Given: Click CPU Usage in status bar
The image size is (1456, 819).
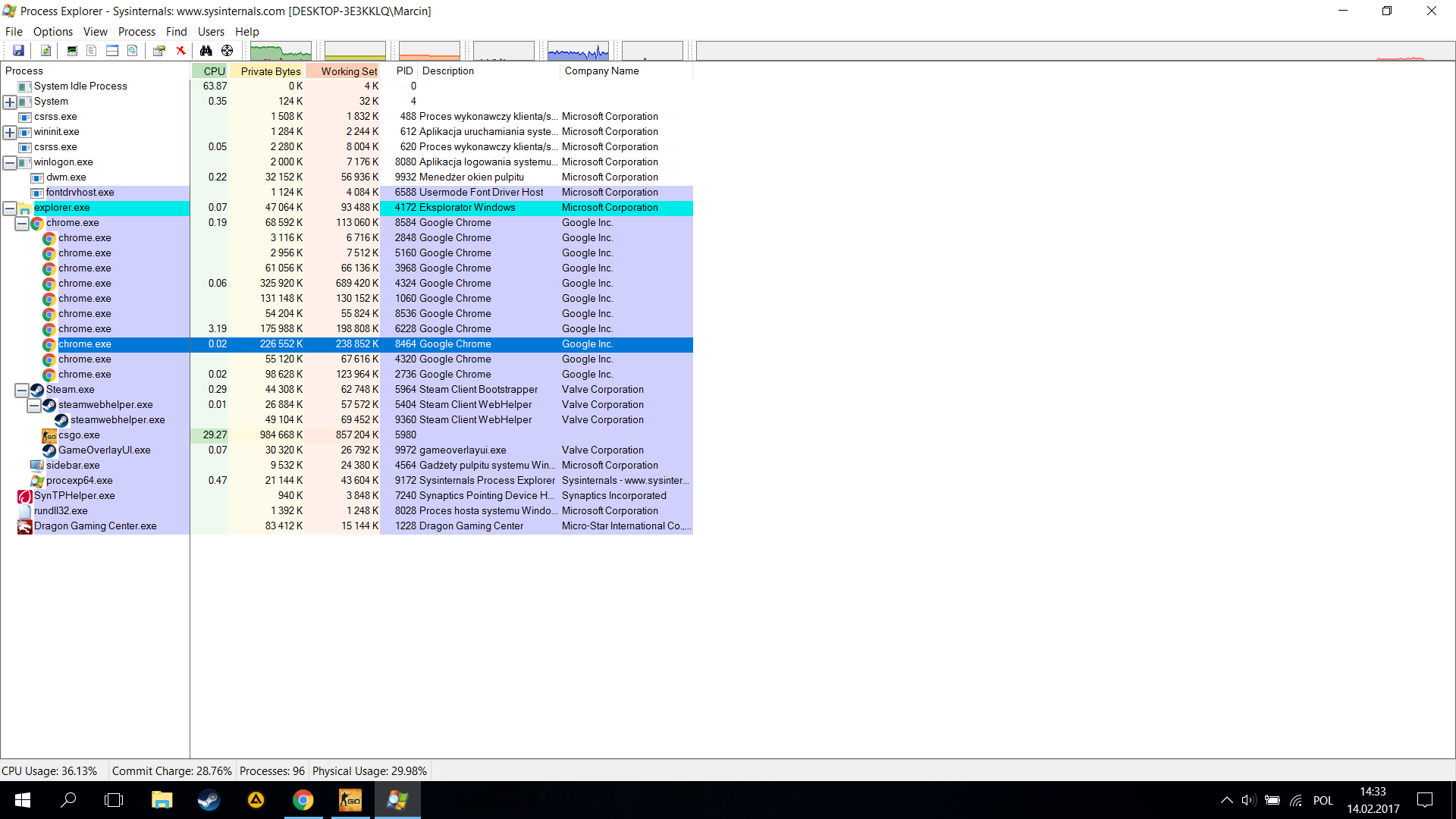Looking at the screenshot, I should click(x=49, y=771).
